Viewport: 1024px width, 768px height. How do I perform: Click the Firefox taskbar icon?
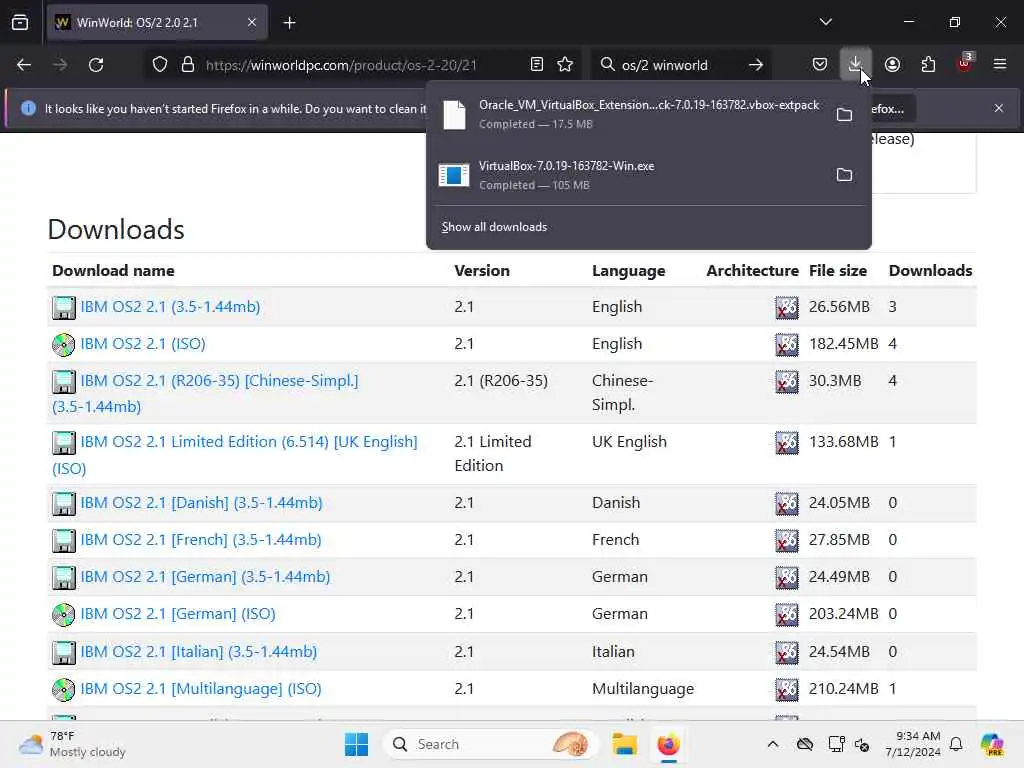pyautogui.click(x=668, y=744)
